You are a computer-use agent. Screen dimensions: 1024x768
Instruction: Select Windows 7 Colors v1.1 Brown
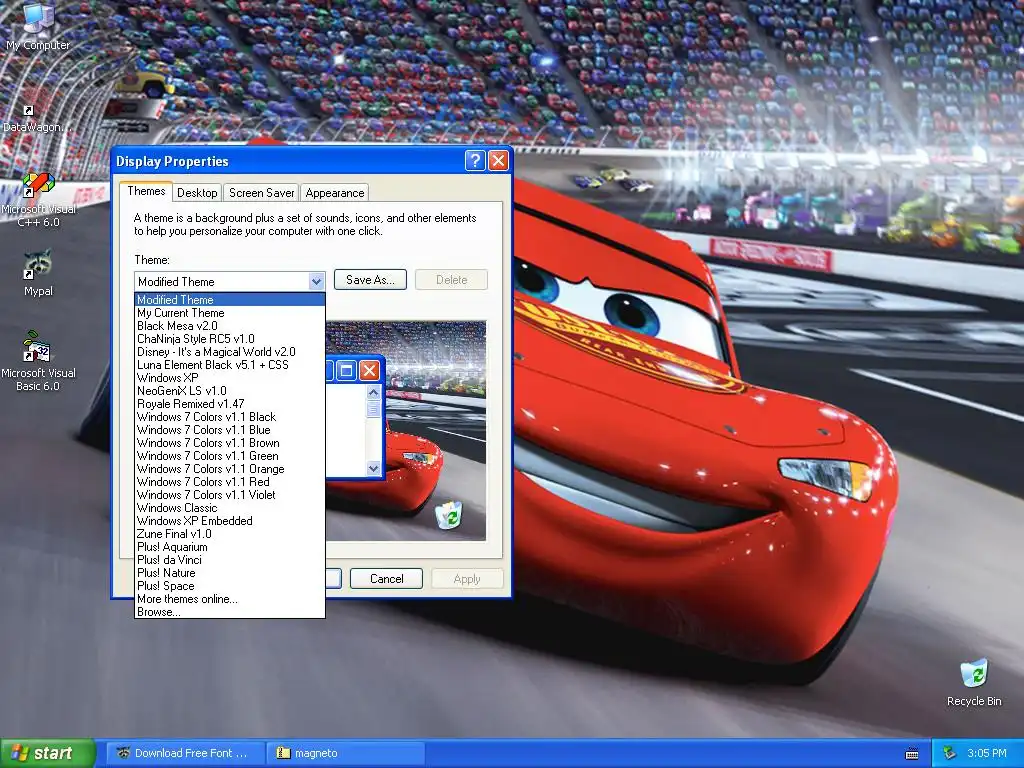pyautogui.click(x=230, y=443)
